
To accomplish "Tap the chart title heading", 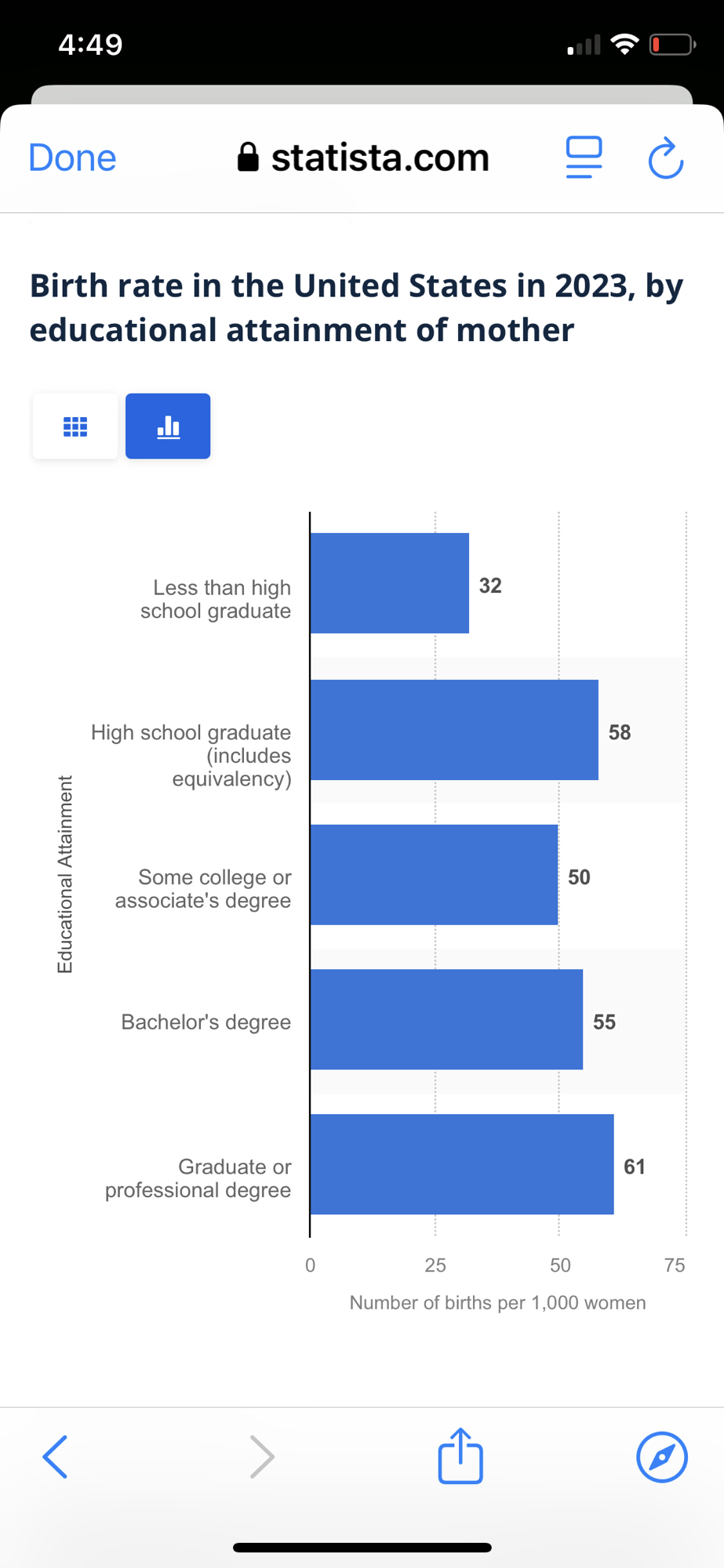I will [x=356, y=307].
